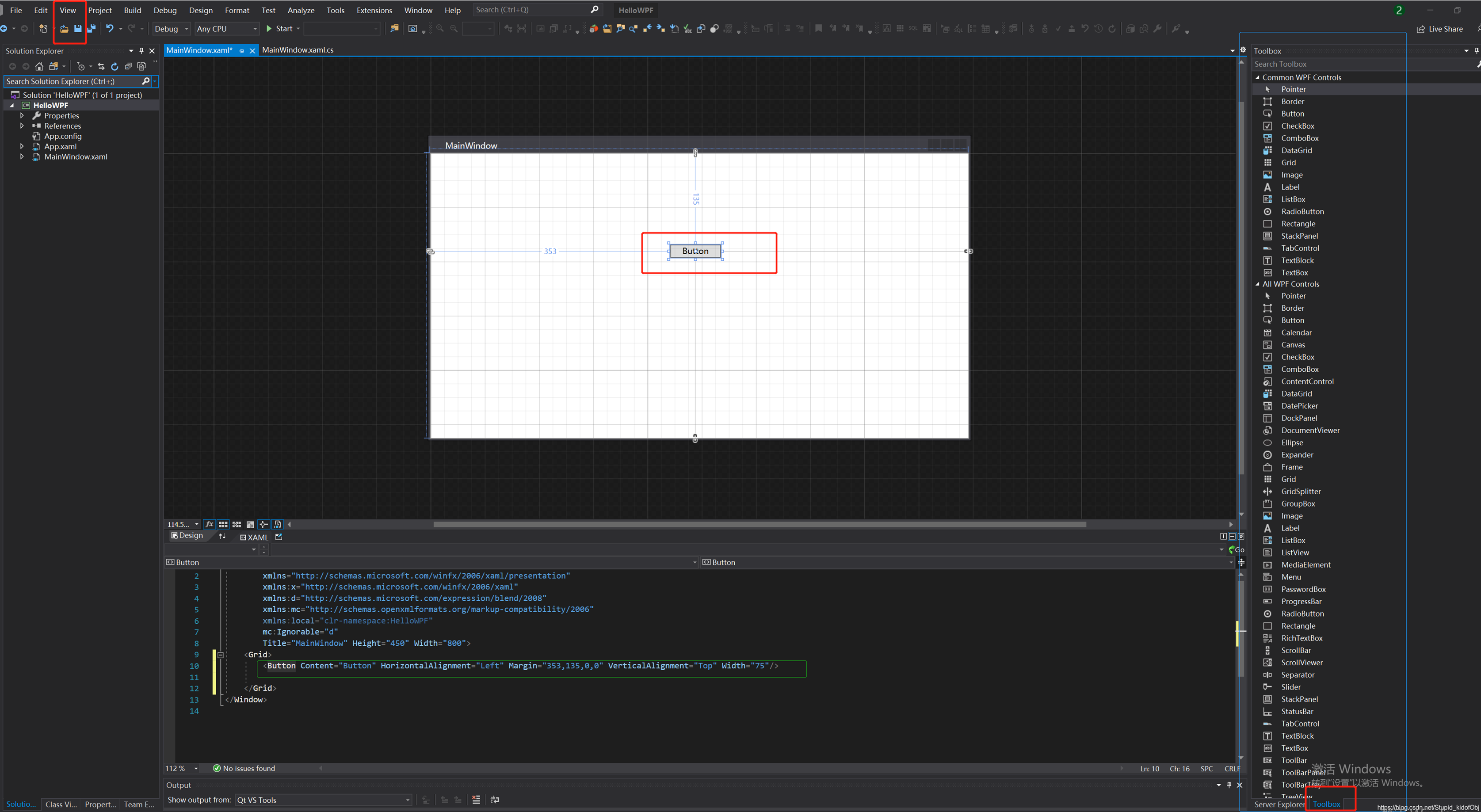Swap Design and XAML panes
This screenshot has height=812, width=1481.
click(222, 536)
